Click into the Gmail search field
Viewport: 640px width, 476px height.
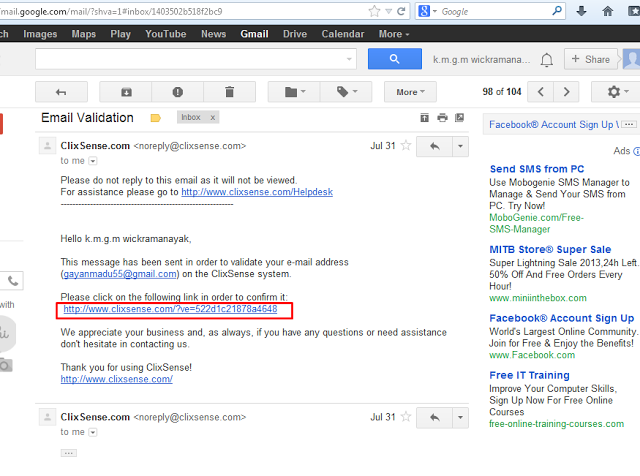point(196,59)
